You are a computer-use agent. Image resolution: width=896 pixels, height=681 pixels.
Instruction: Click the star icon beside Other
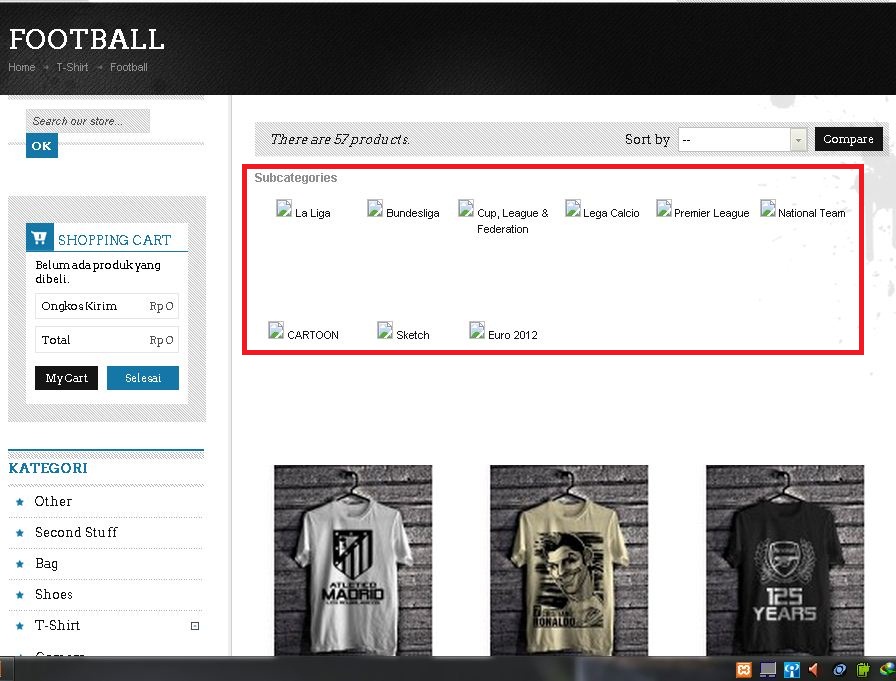coord(20,502)
